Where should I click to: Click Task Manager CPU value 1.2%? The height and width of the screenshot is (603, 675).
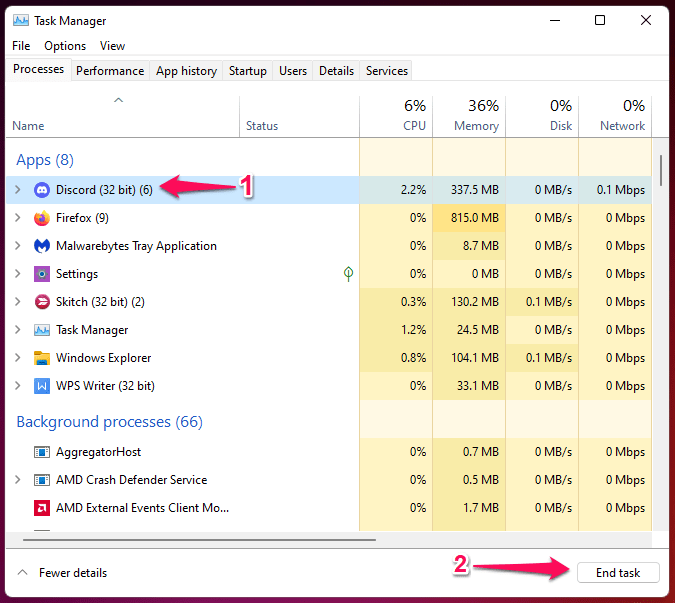(x=413, y=330)
